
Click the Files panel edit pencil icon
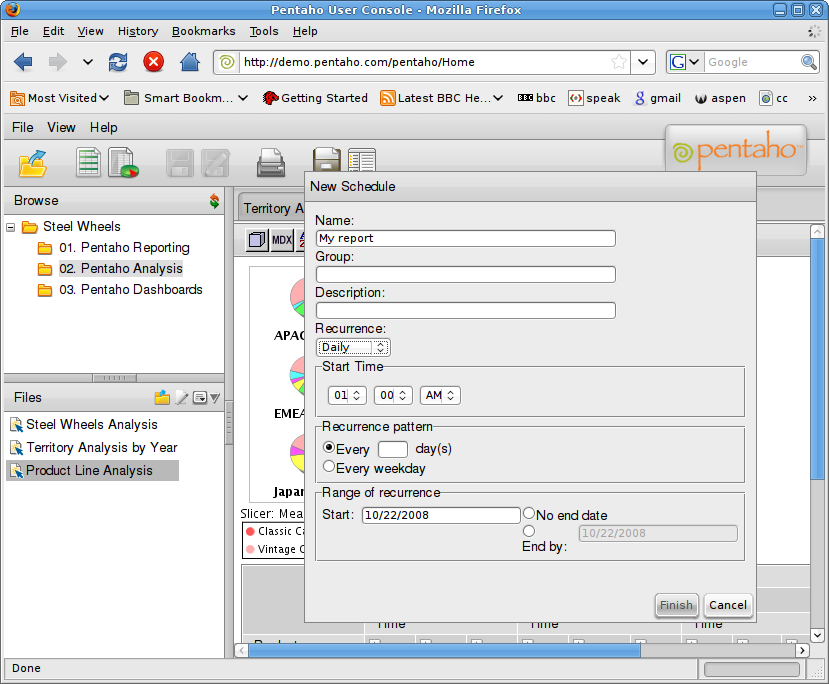(x=182, y=397)
